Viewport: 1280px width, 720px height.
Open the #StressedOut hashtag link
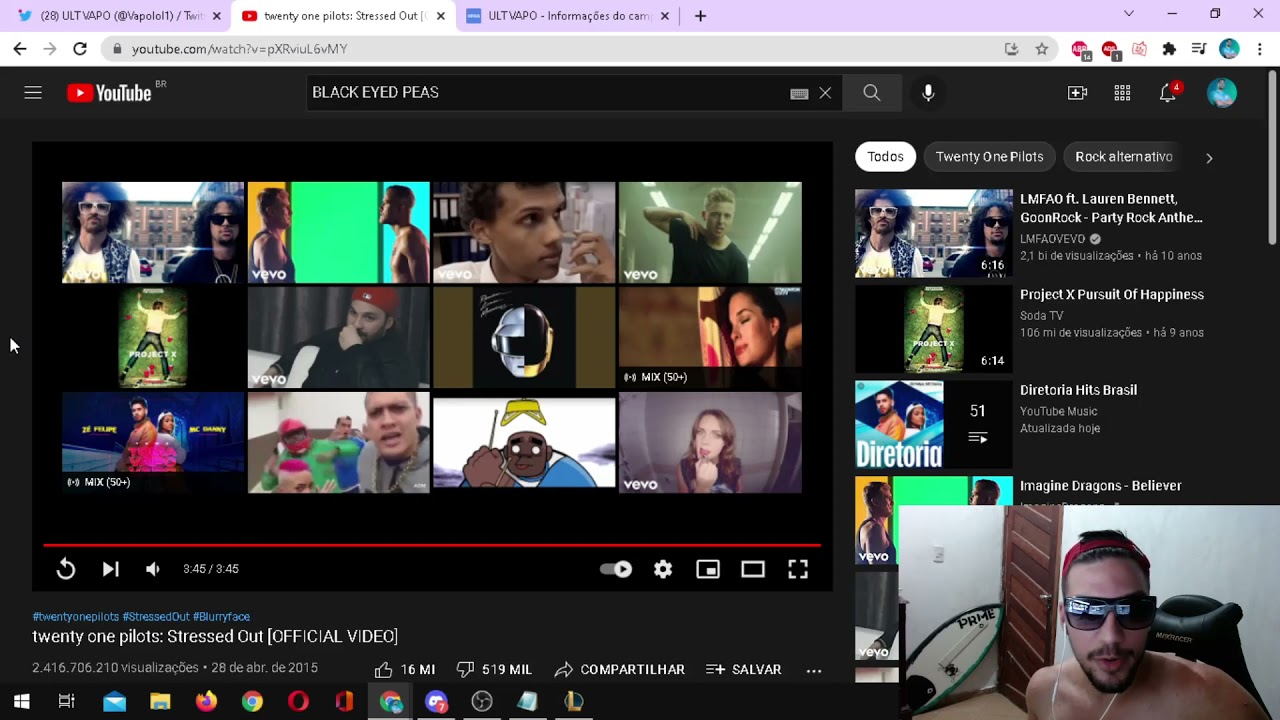[156, 617]
